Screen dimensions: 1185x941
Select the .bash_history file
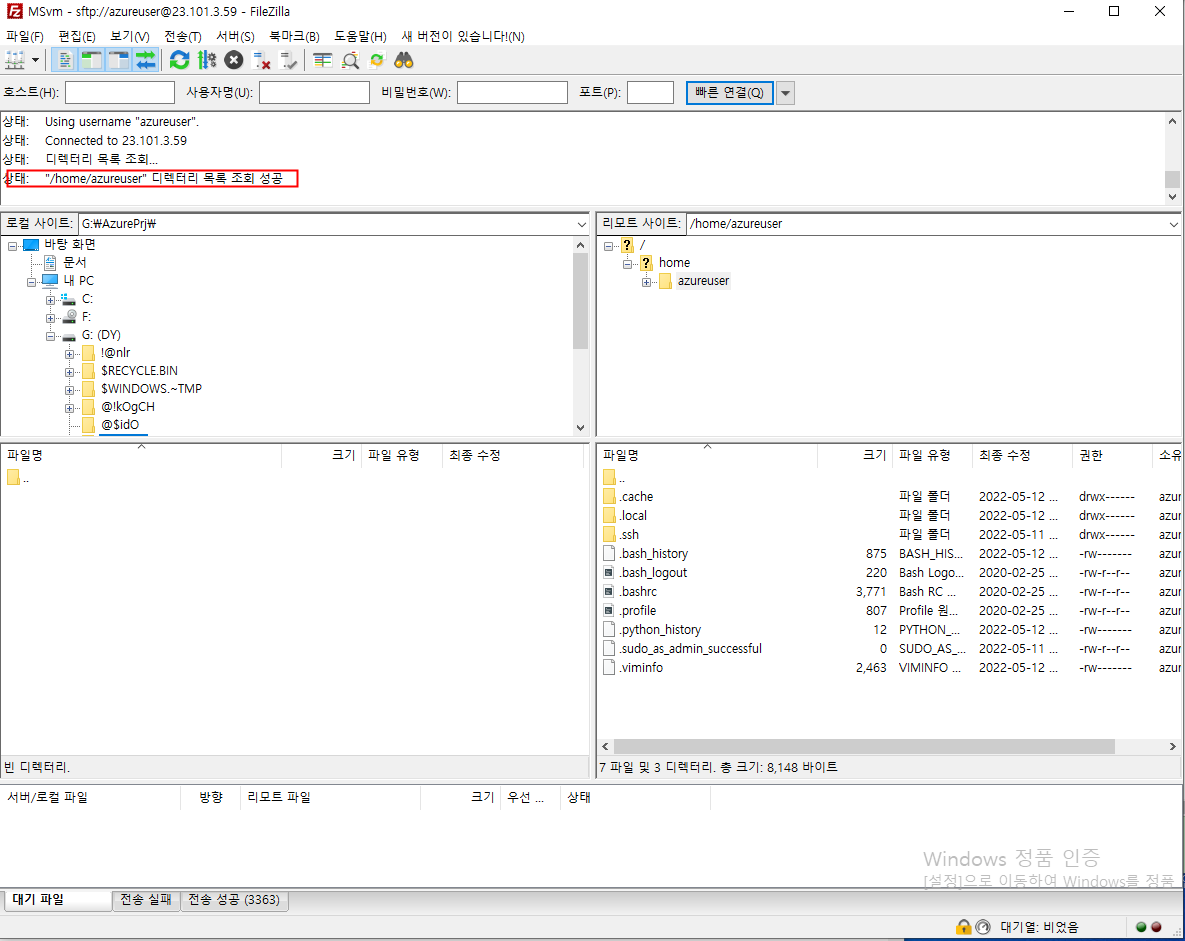[x=653, y=553]
